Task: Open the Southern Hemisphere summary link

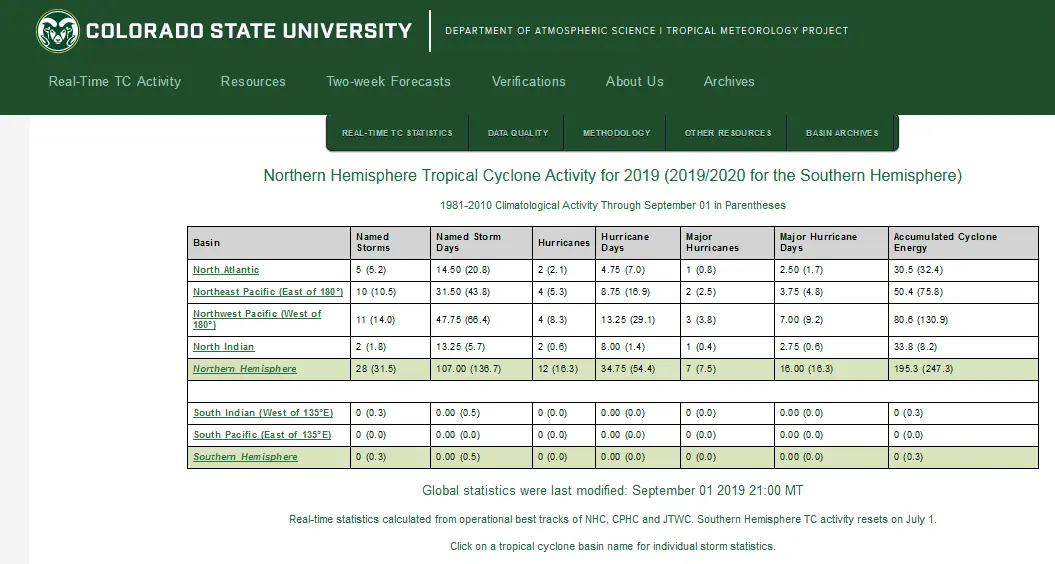Action: [246, 457]
